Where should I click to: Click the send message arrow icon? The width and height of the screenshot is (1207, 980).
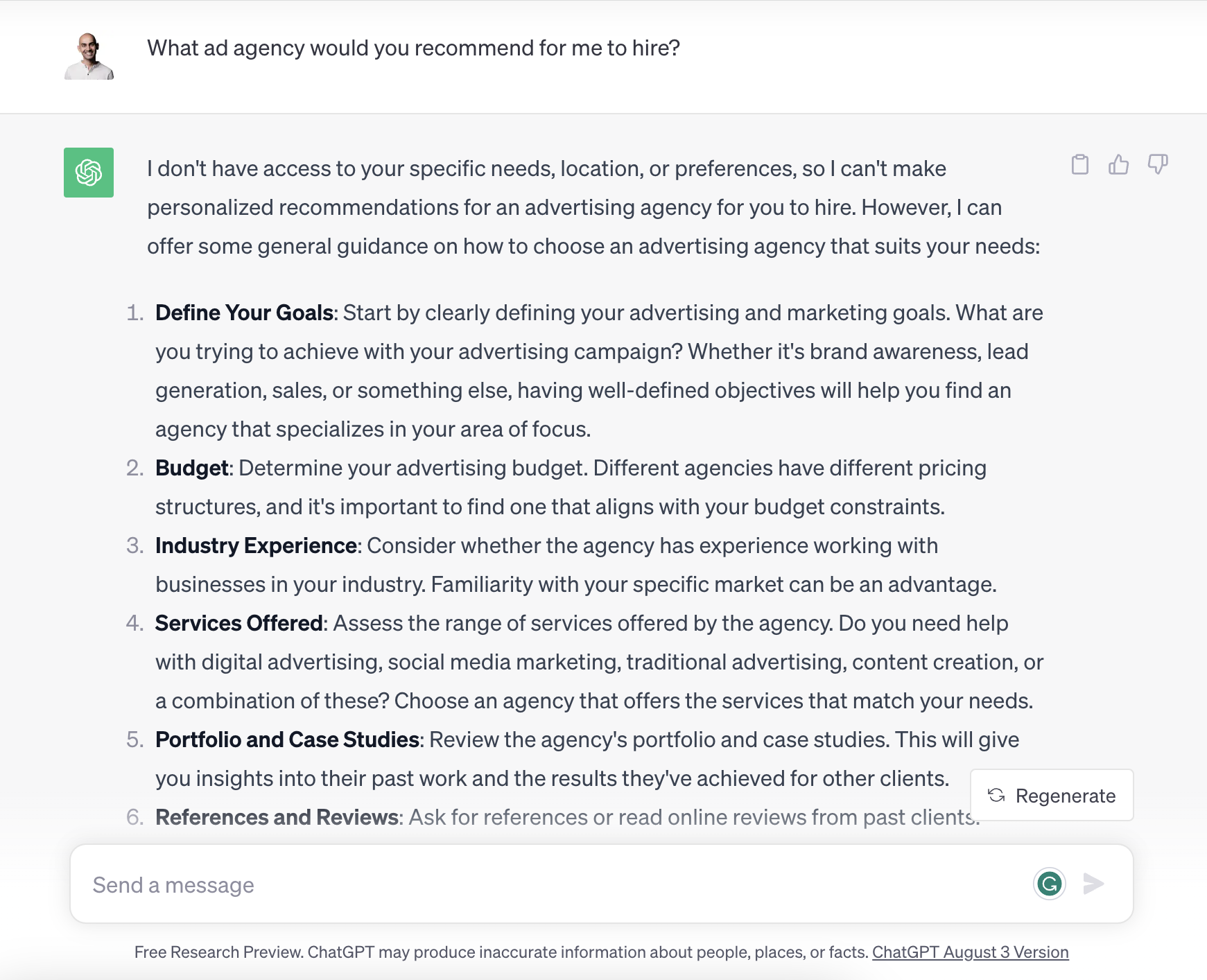point(1094,884)
